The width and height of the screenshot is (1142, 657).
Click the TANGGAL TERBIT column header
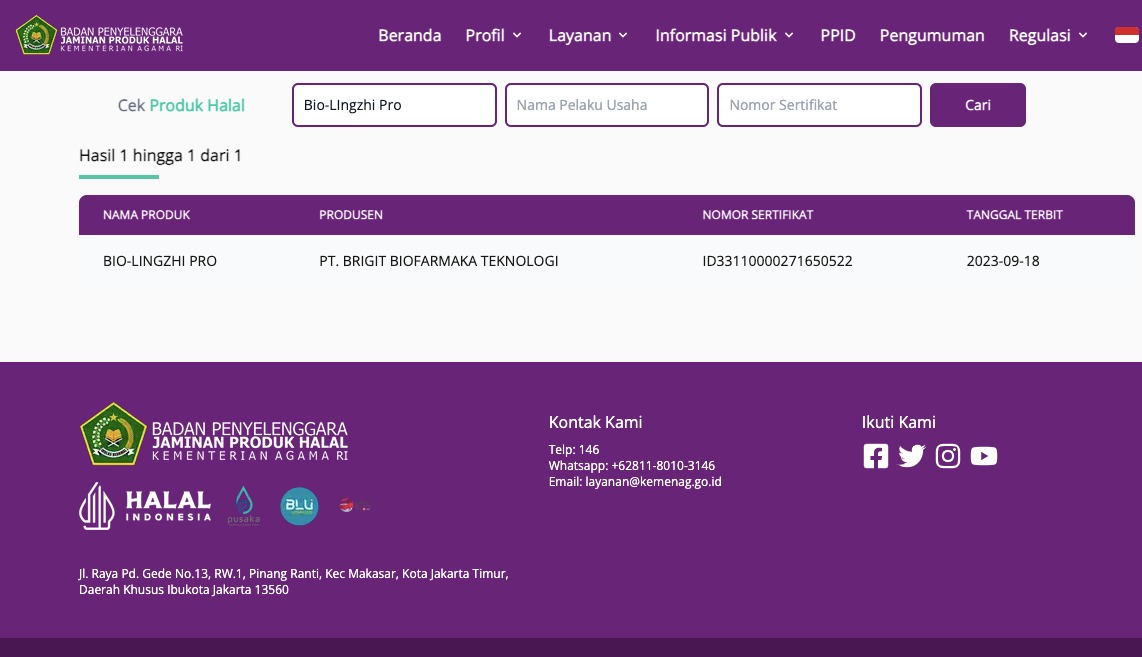coord(1014,215)
